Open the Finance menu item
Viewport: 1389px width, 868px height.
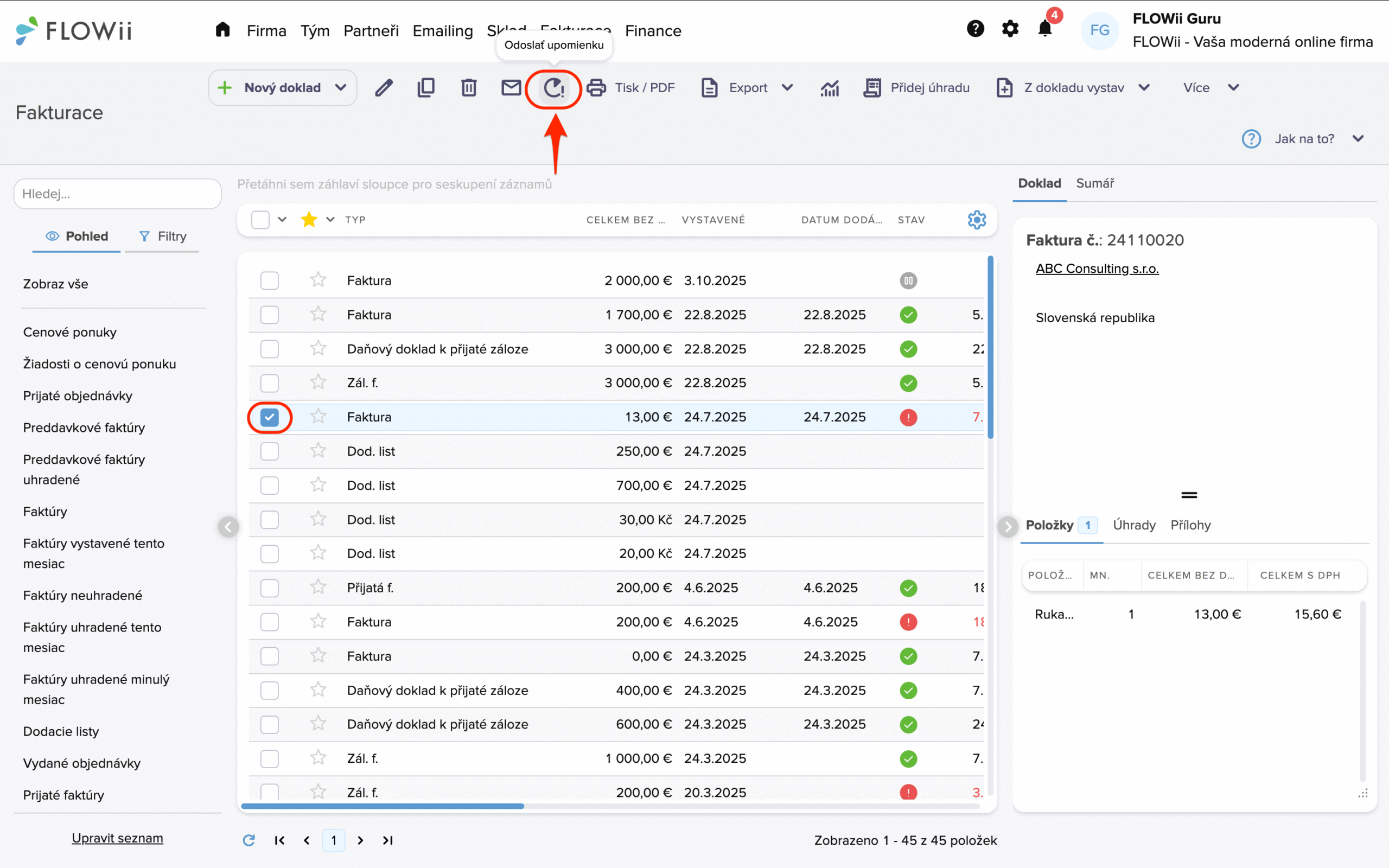pyautogui.click(x=653, y=31)
